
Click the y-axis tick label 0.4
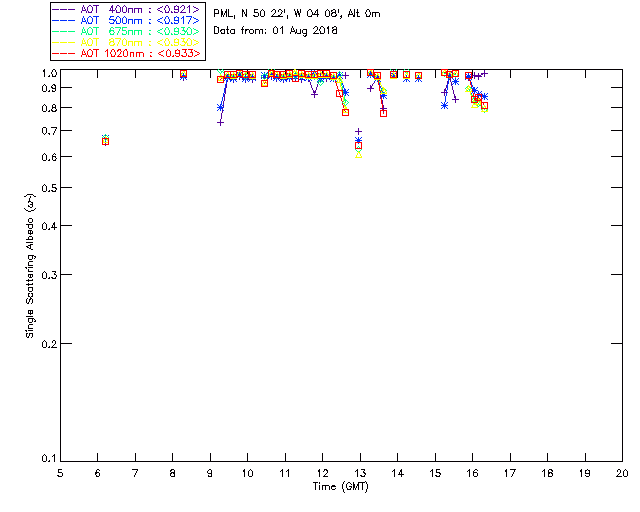point(49,226)
